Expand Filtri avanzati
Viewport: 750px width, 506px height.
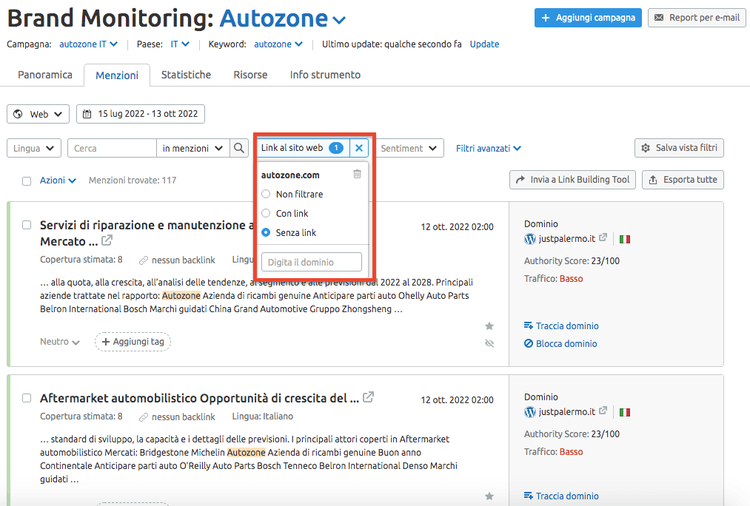point(488,148)
